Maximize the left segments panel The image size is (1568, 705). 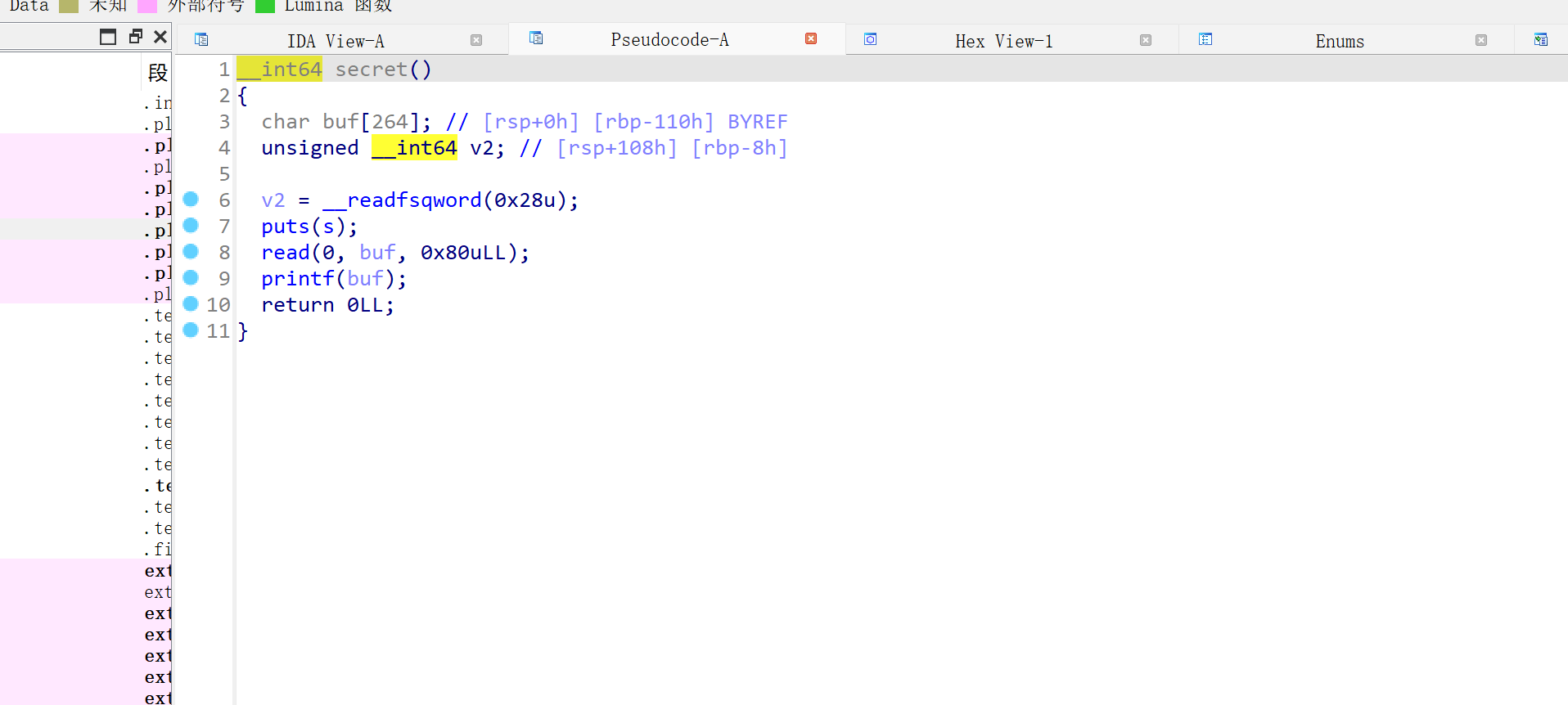click(108, 37)
